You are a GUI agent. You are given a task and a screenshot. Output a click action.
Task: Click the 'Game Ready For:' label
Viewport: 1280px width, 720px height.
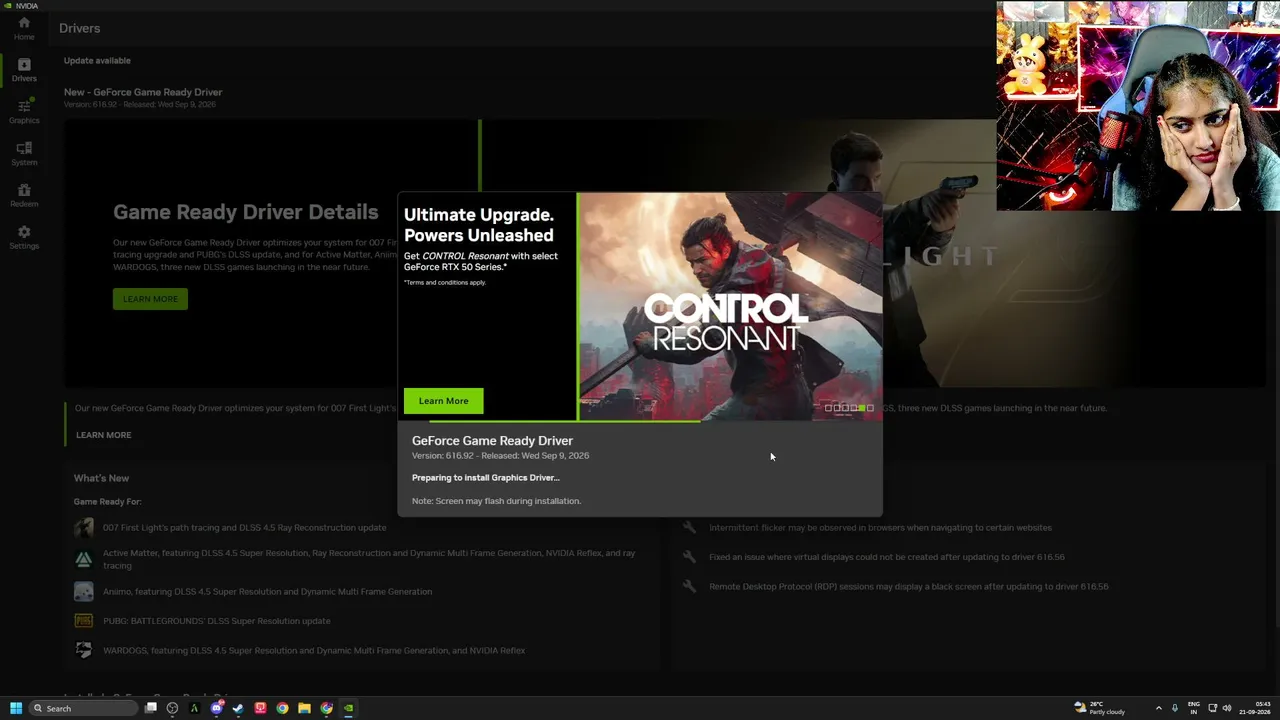pyautogui.click(x=107, y=502)
